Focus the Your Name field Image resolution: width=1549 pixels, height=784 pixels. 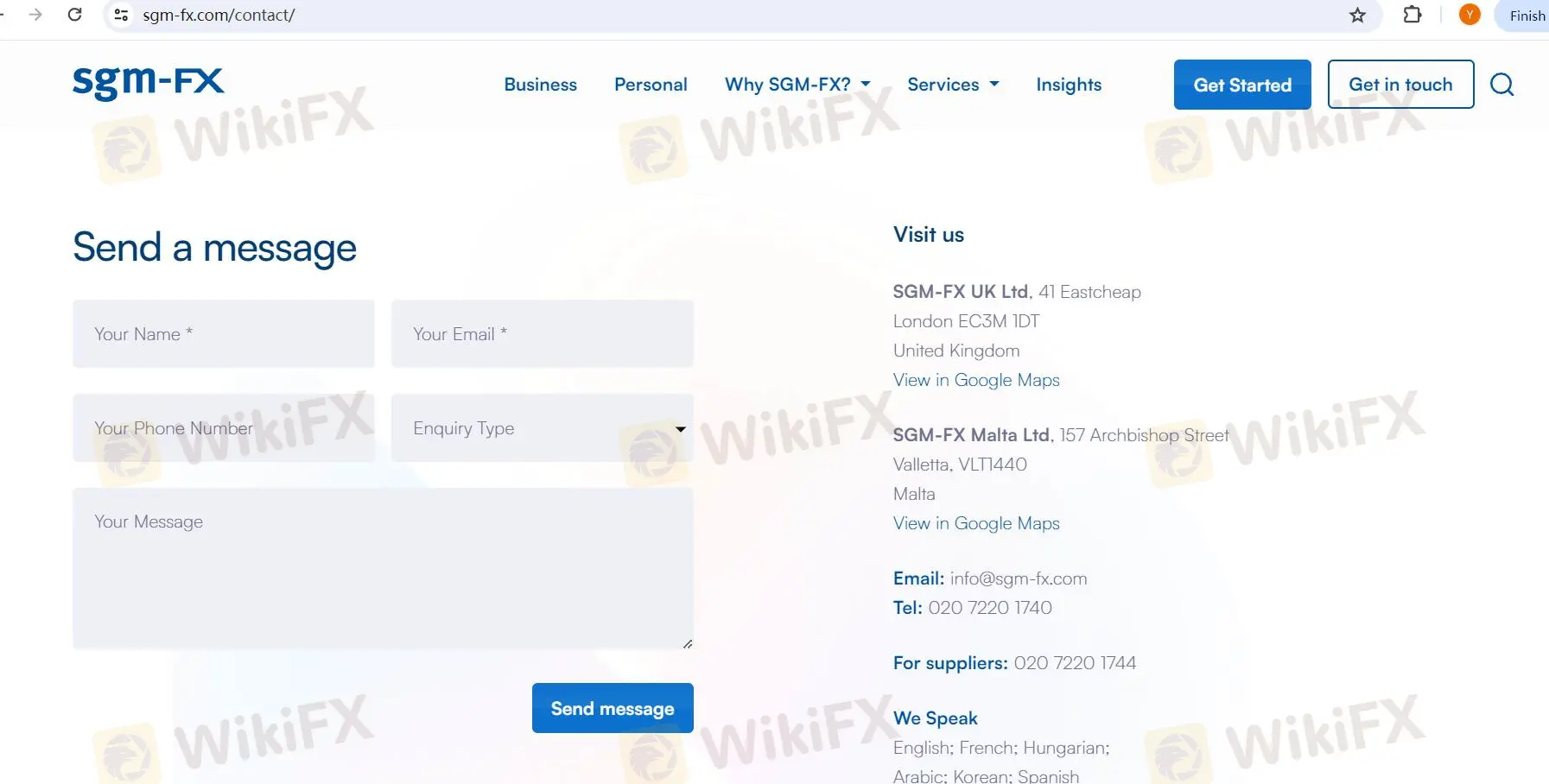224,334
